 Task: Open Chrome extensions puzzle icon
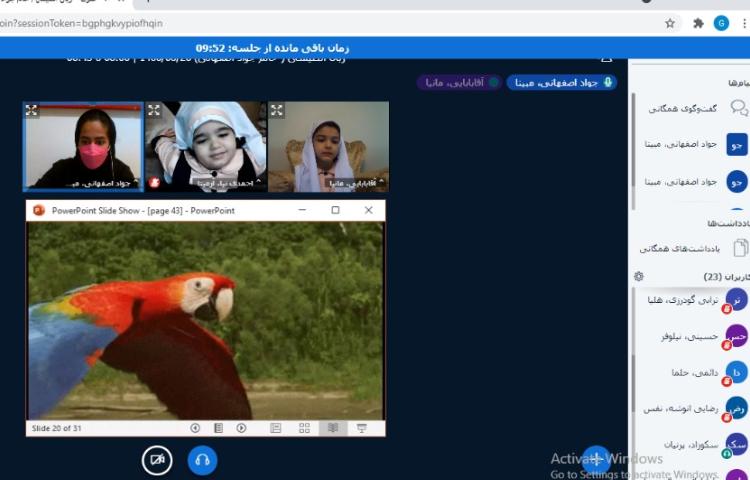point(698,23)
